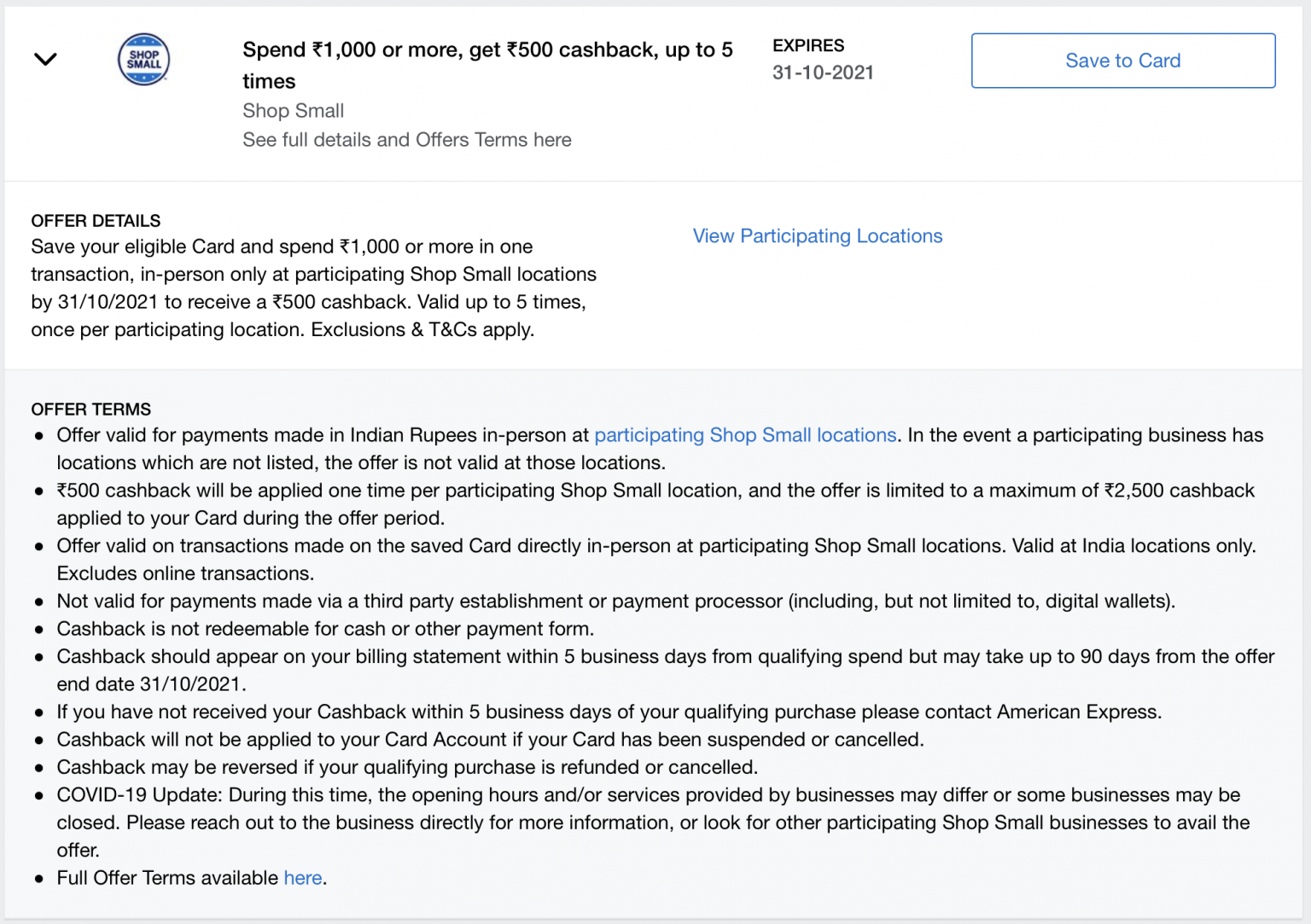
Task: Open View Participating Locations
Action: point(817,235)
